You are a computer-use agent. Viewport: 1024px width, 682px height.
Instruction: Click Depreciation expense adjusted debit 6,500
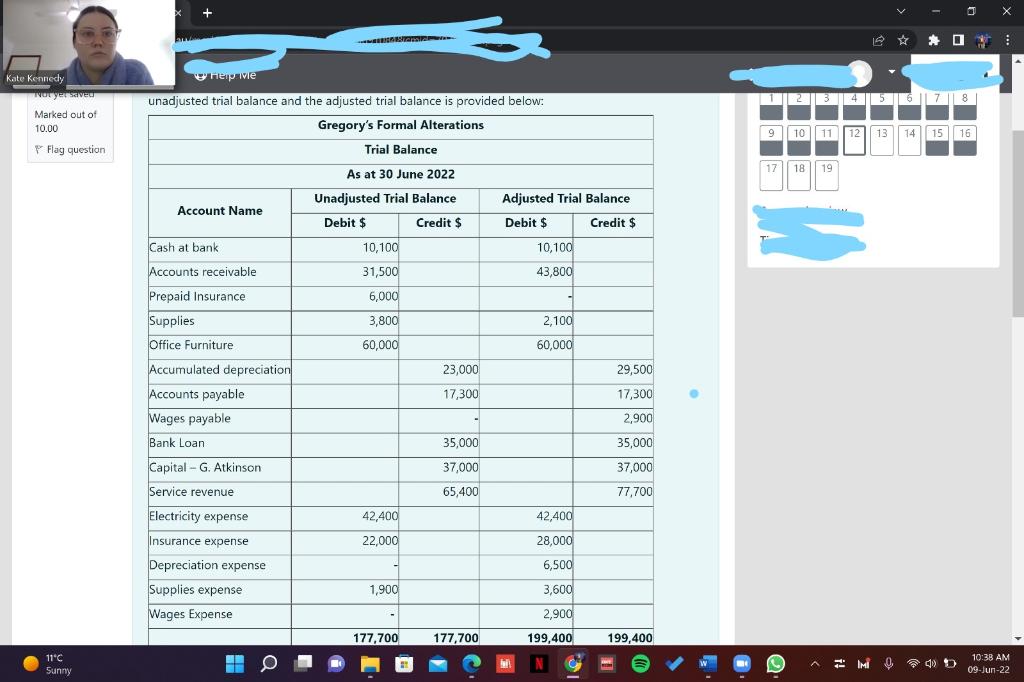[x=558, y=565]
